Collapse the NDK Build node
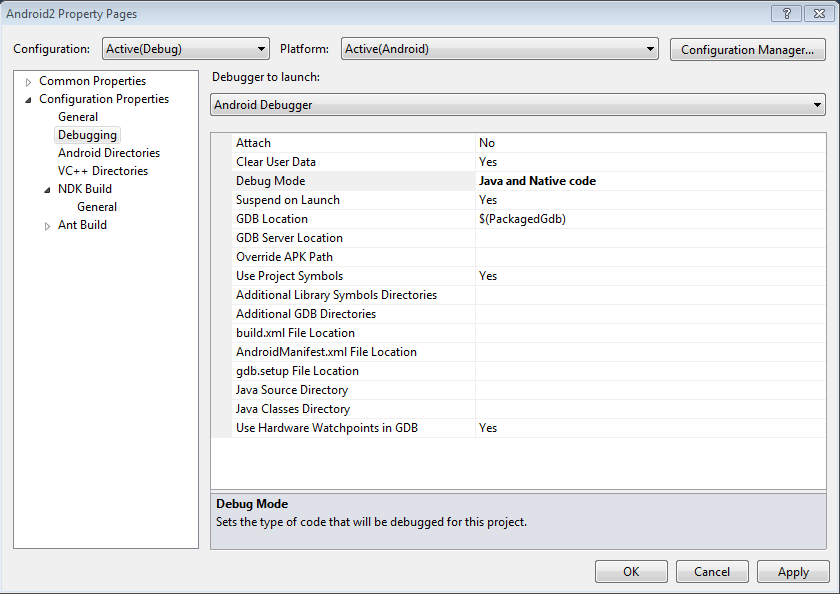Screen dimensions: 840x594 [x=47, y=190]
